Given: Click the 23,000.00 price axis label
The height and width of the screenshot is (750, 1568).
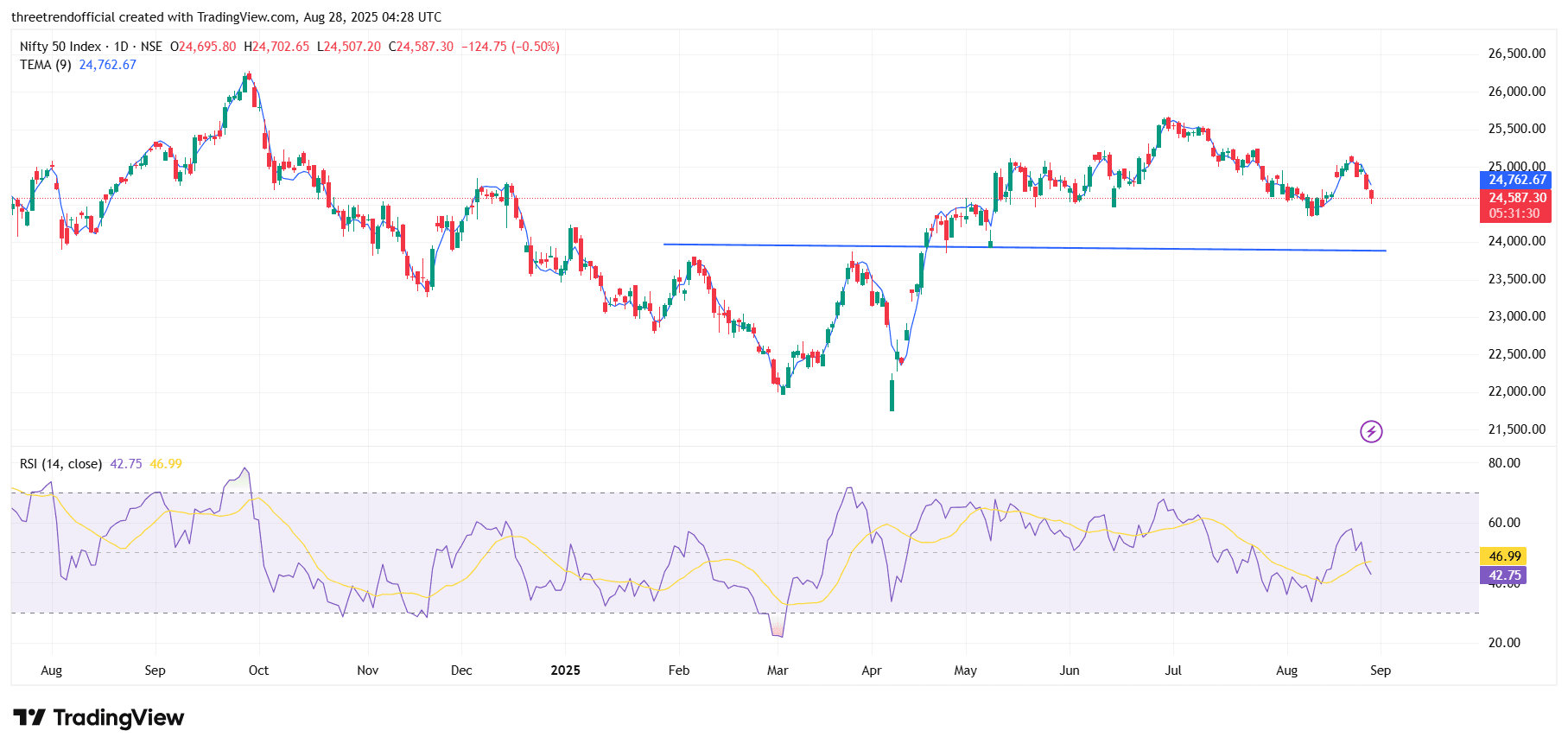Looking at the screenshot, I should pyautogui.click(x=1517, y=316).
